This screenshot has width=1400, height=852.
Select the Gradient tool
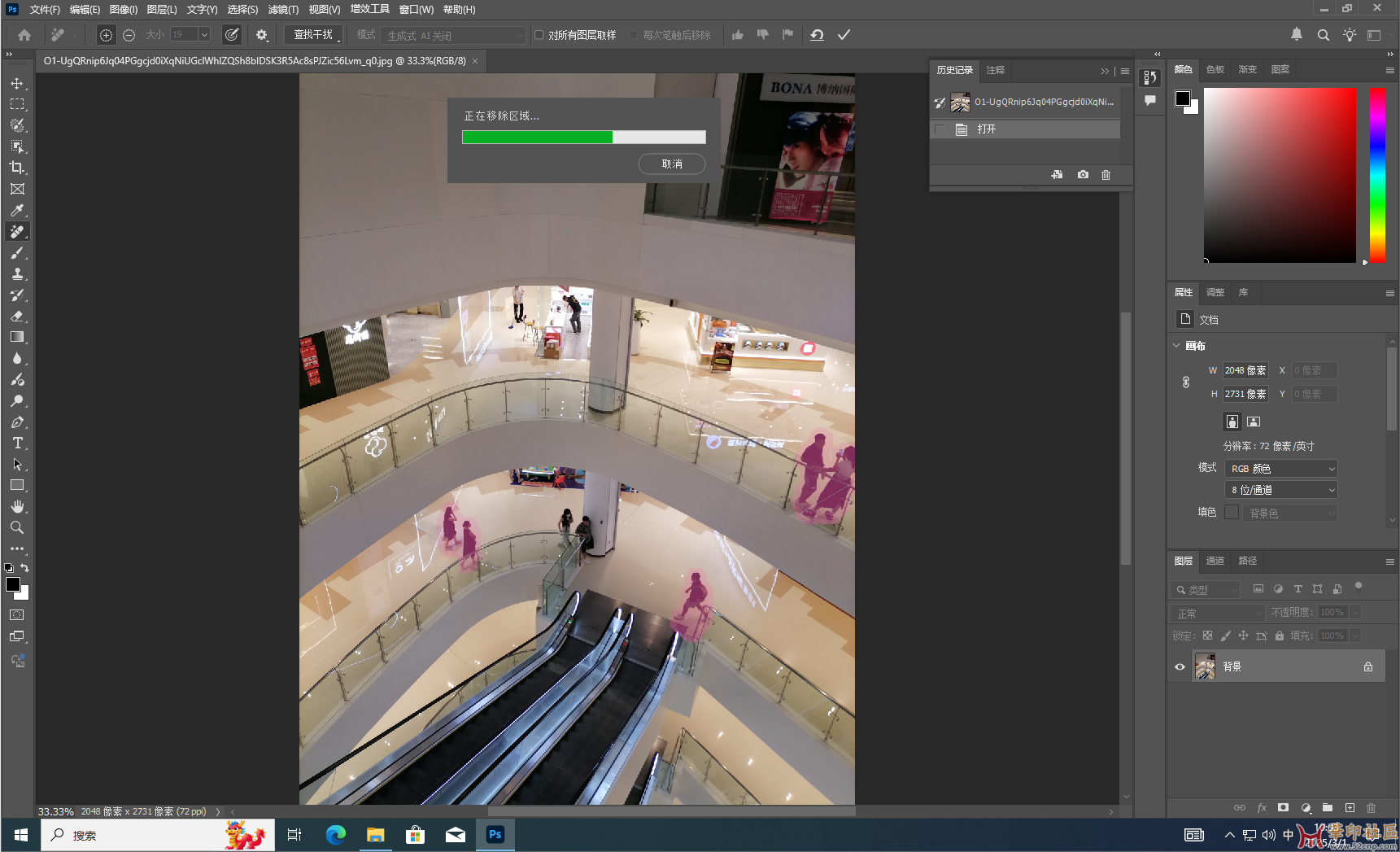point(17,337)
